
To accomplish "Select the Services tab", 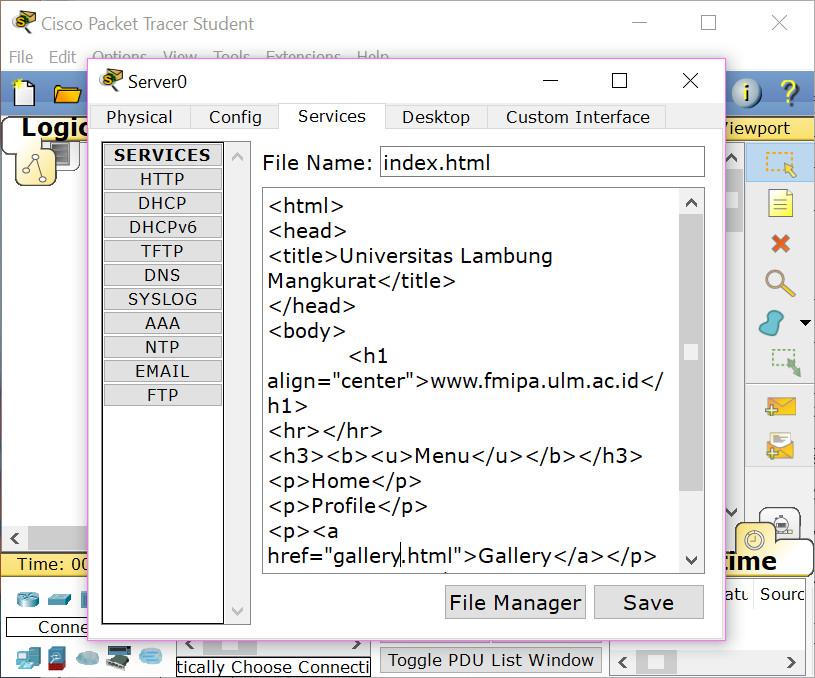I will [332, 116].
